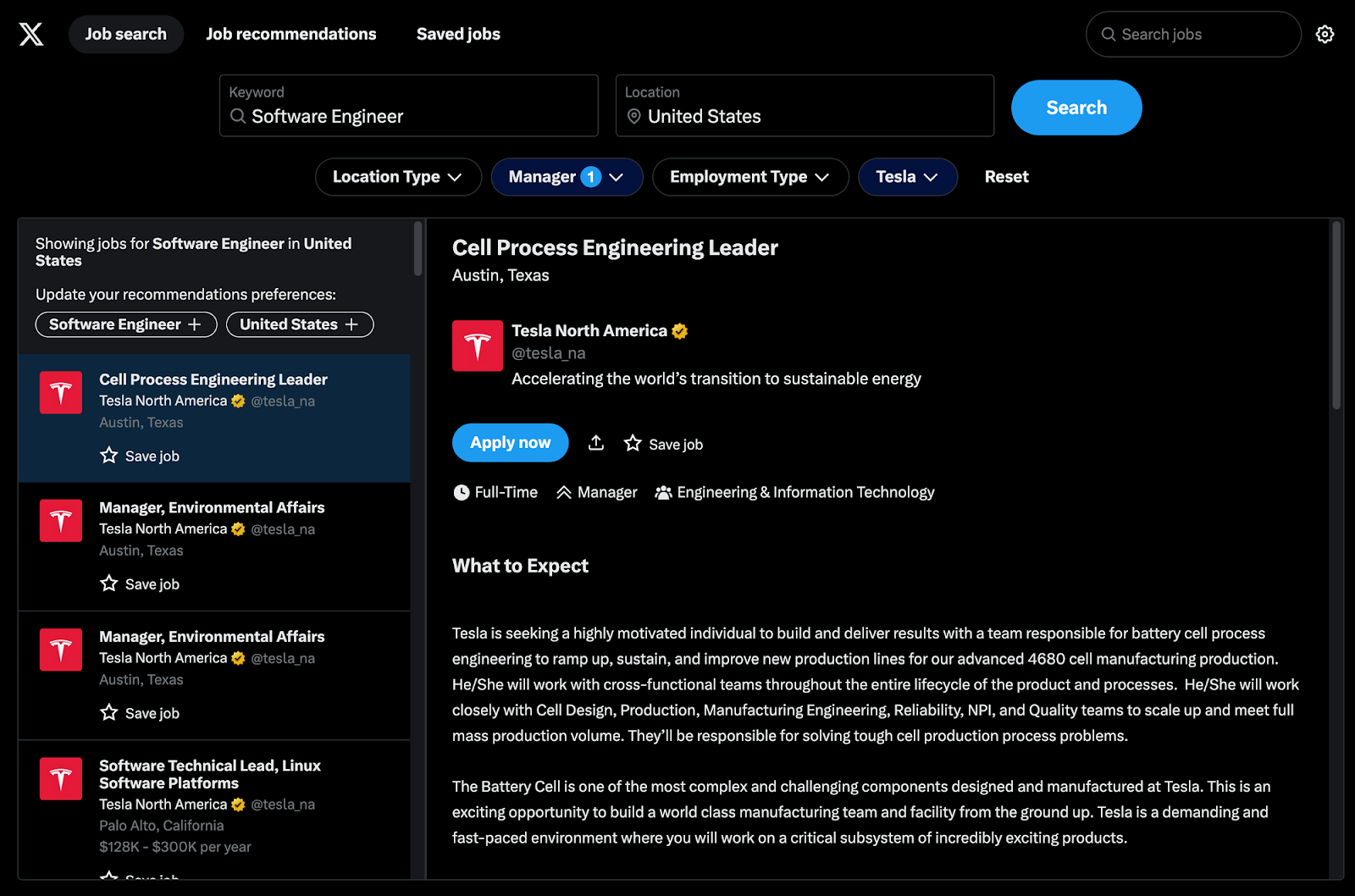Click the star icon in the detail panel
This screenshot has height=896, width=1355.
[x=633, y=443]
